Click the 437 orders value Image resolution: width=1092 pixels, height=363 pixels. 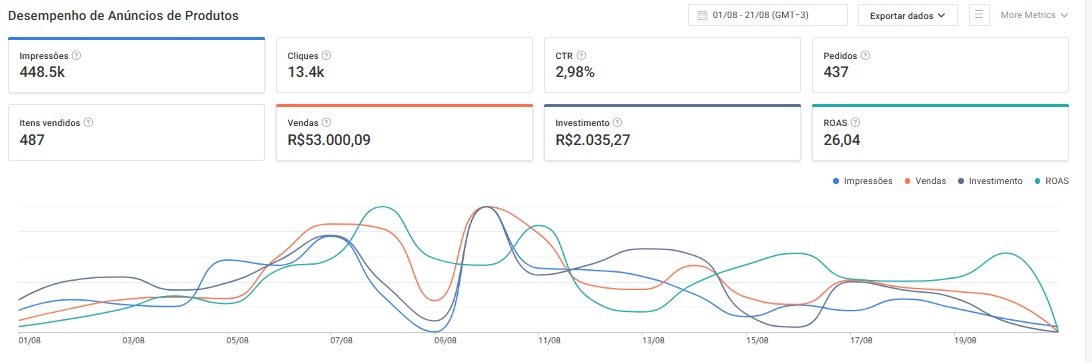(x=836, y=72)
